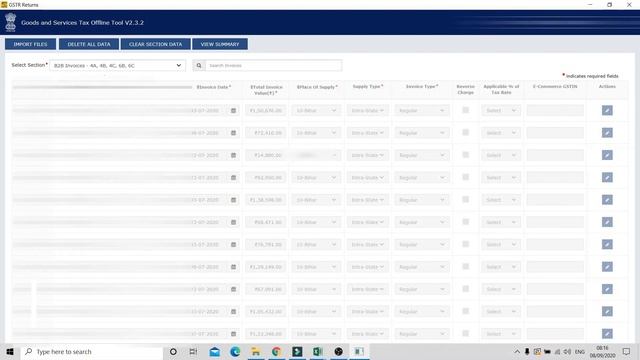Image resolution: width=640 pixels, height=360 pixels.
Task: Enable Reverse Charge in the ninth invoice row
Action: (x=465, y=289)
